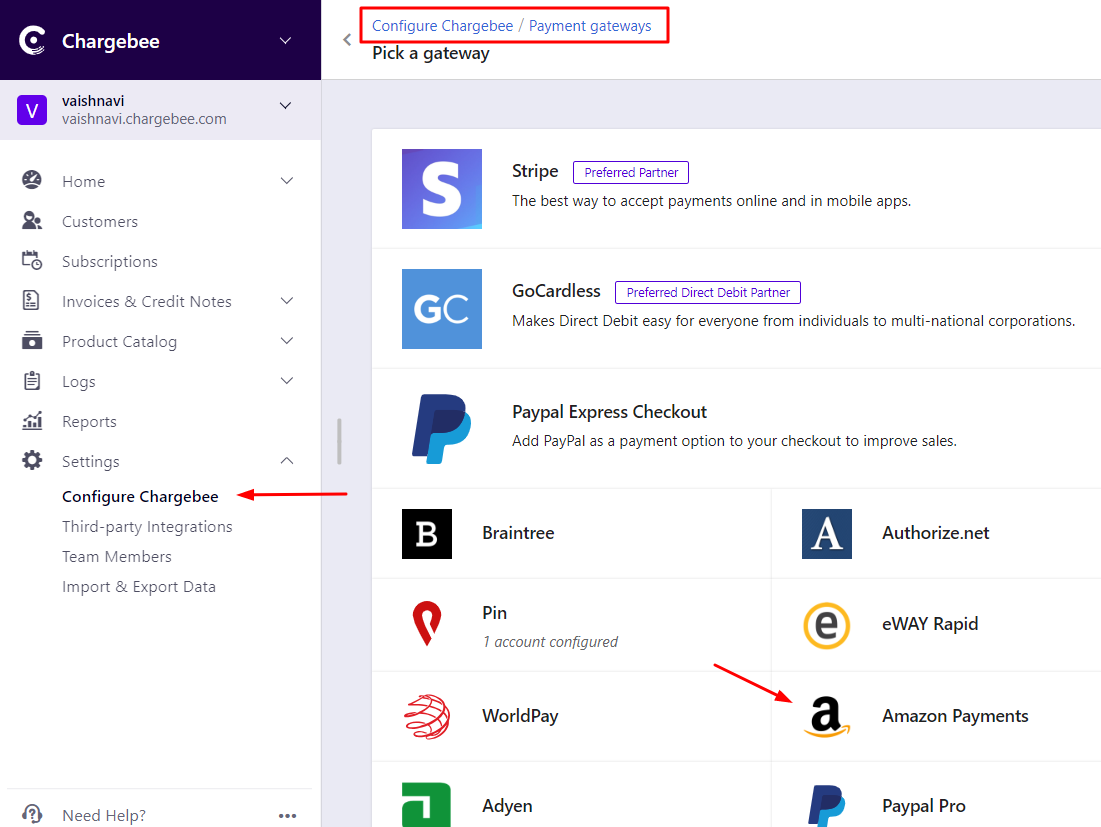Open the more options dots near Need Help
Image resolution: width=1101 pixels, height=827 pixels.
[x=288, y=815]
